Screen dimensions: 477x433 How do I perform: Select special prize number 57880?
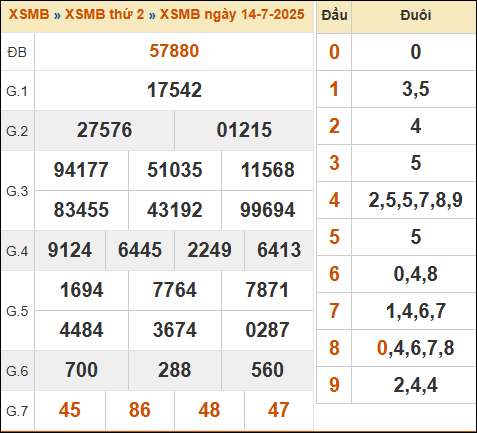pyautogui.click(x=174, y=51)
